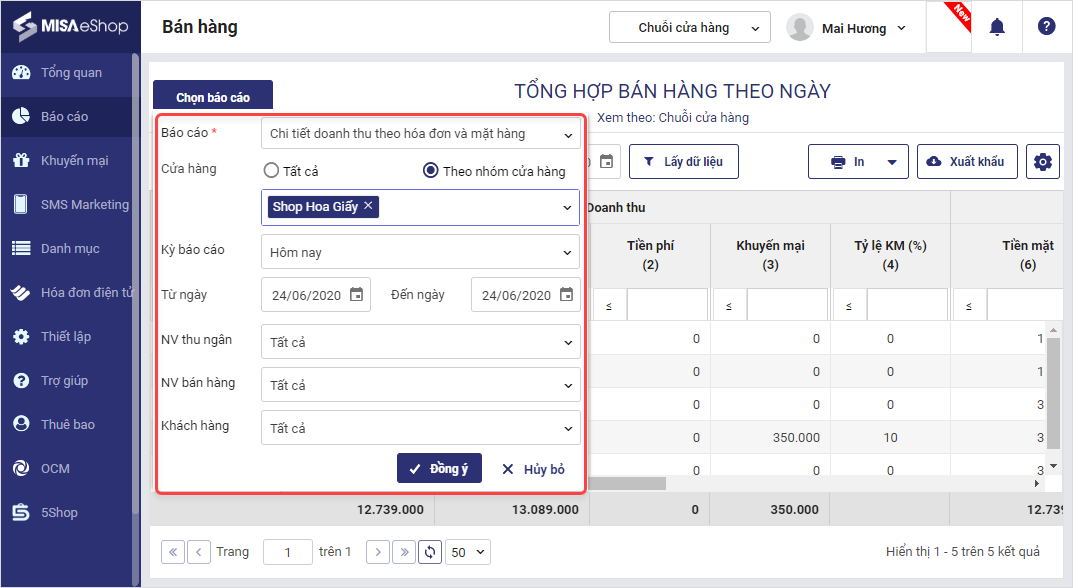The width and height of the screenshot is (1073, 588).
Task: Click the Mai Hương user avatar
Action: click(x=799, y=27)
